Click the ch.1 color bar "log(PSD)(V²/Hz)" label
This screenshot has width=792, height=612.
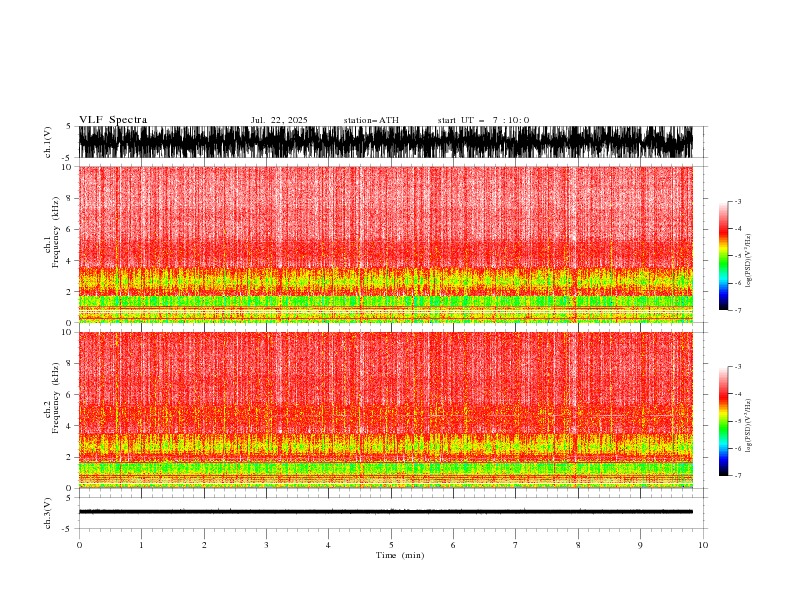pos(749,261)
